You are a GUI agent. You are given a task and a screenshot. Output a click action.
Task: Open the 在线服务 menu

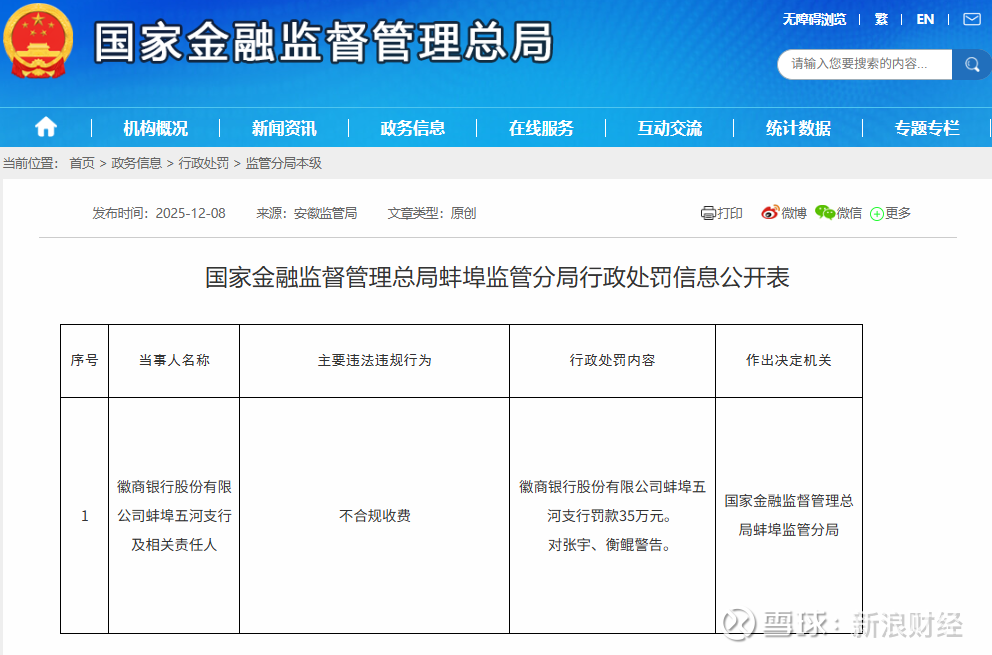[541, 128]
